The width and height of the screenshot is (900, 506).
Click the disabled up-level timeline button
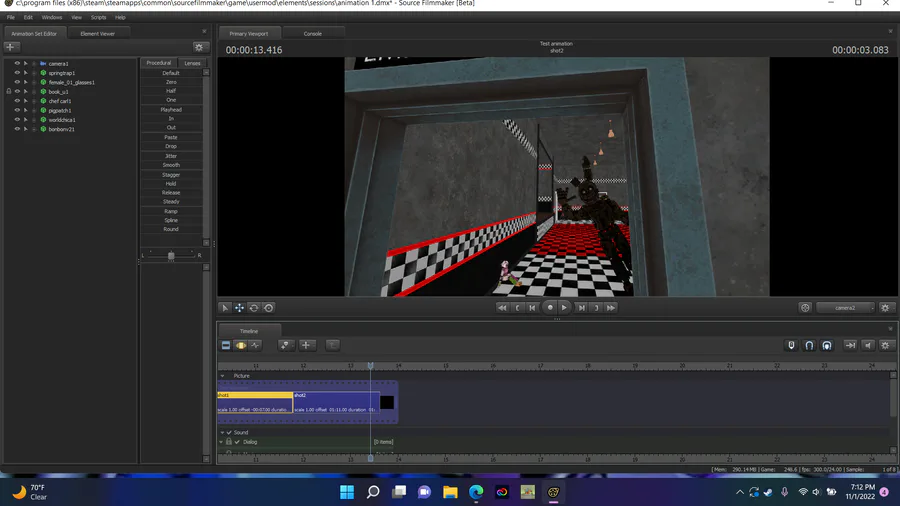[333, 345]
